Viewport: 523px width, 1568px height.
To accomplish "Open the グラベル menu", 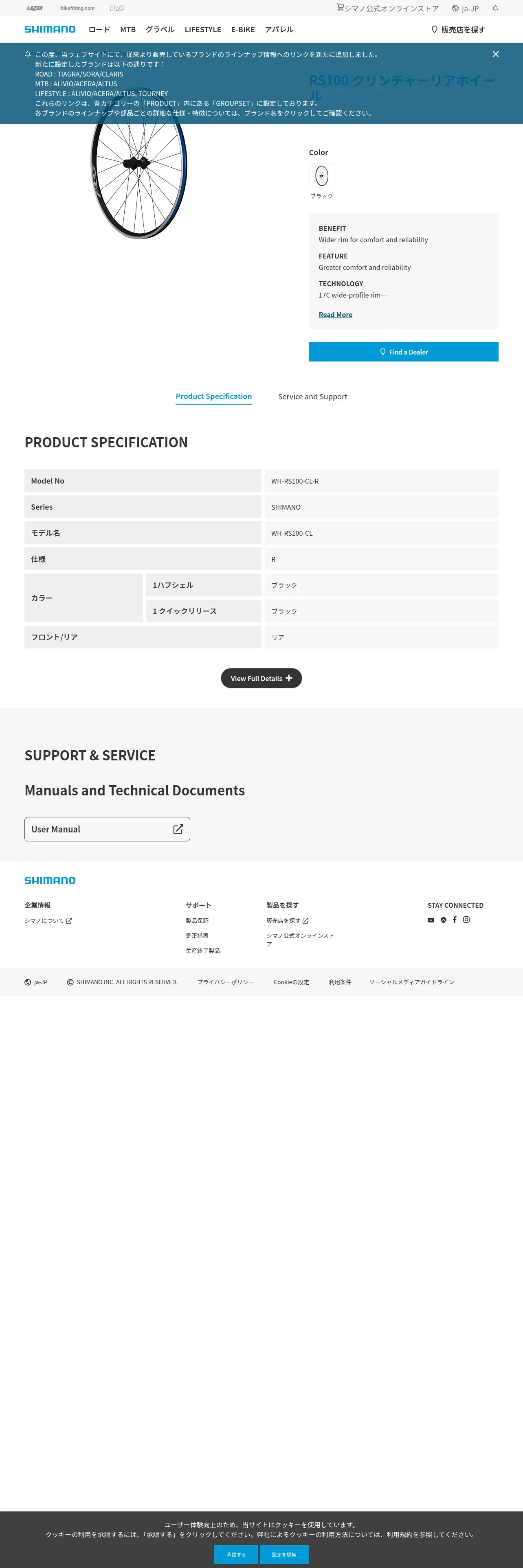I will 160,29.
